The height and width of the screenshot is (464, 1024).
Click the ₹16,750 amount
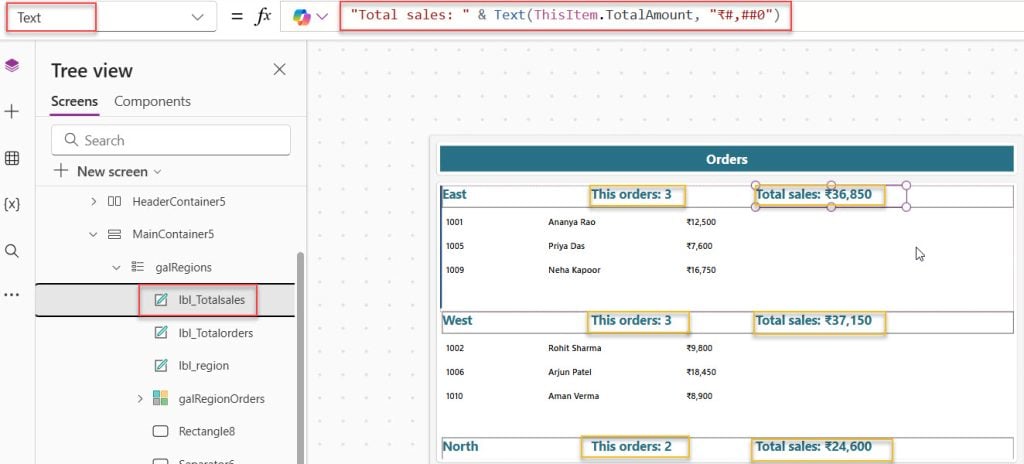pos(701,270)
